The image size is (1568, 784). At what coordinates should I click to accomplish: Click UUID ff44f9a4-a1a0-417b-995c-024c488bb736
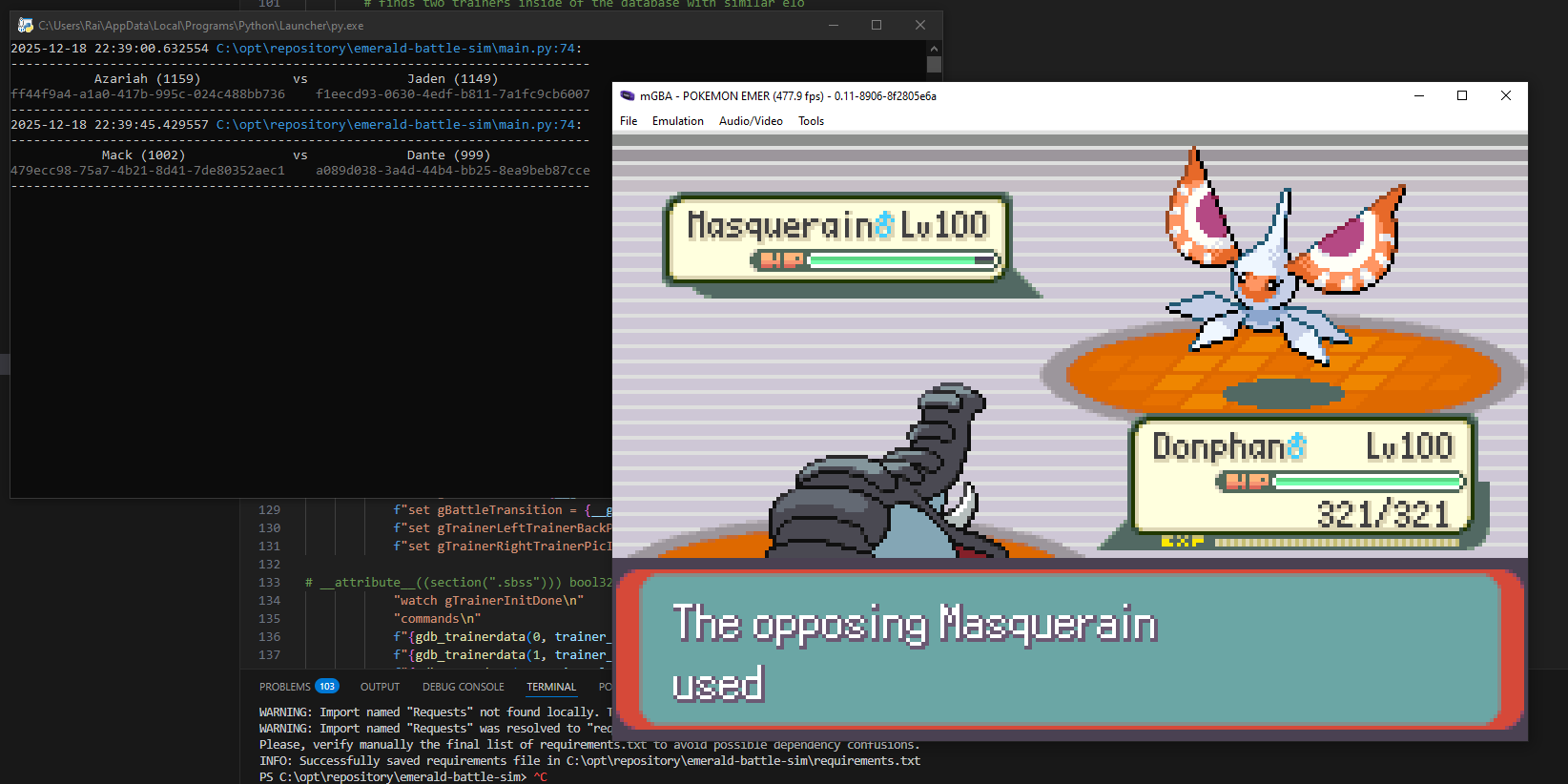coord(148,94)
